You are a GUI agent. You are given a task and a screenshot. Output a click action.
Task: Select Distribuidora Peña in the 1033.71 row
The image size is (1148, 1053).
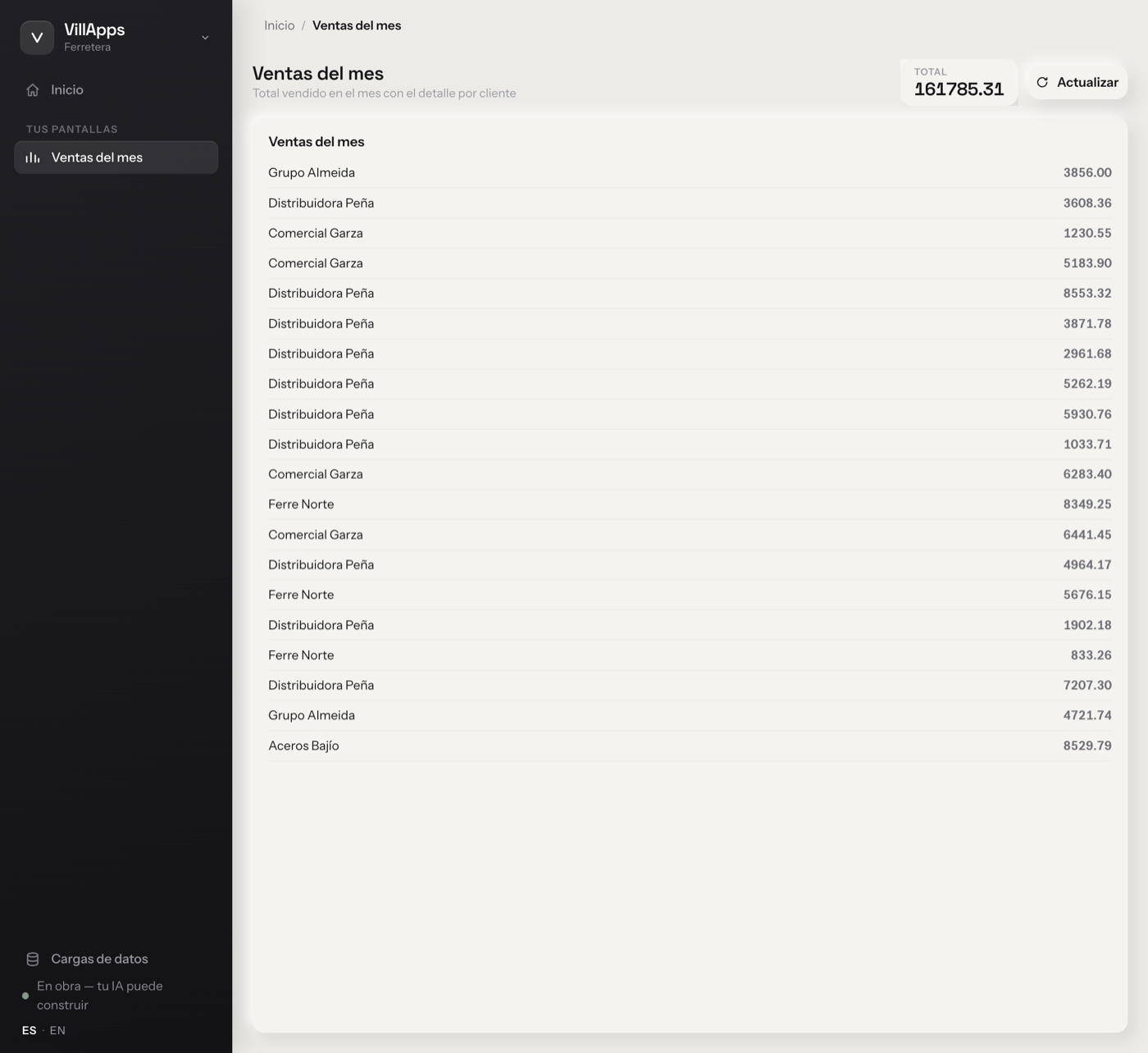click(321, 444)
